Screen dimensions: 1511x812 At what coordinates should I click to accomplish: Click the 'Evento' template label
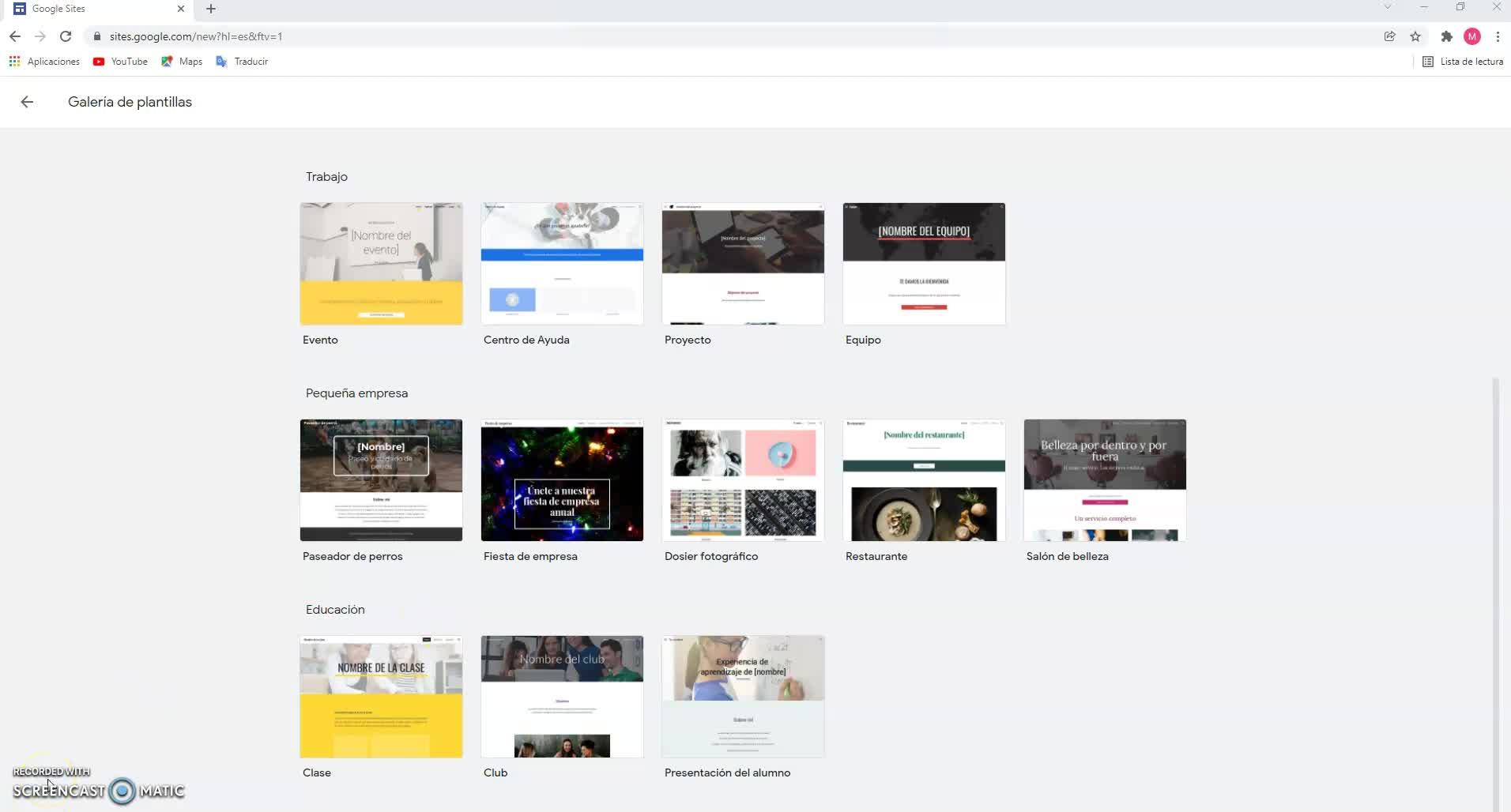tap(320, 340)
